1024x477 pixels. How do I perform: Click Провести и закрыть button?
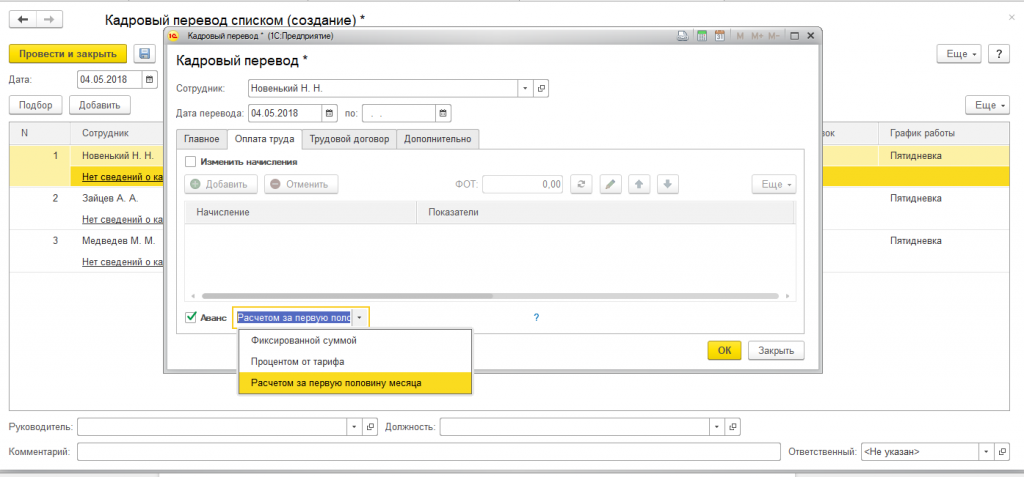[68, 54]
